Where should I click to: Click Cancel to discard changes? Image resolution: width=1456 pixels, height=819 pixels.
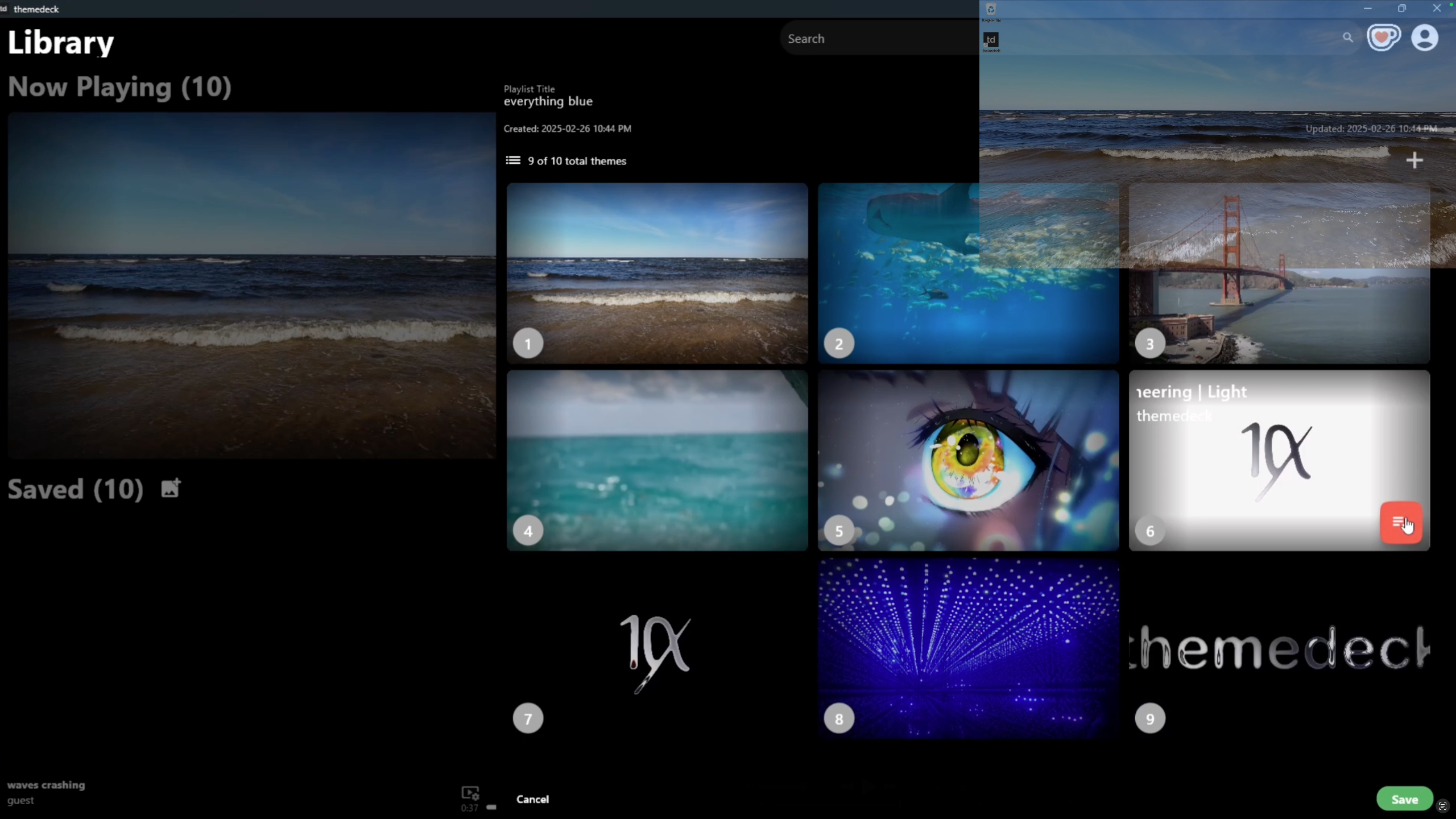pos(532,799)
